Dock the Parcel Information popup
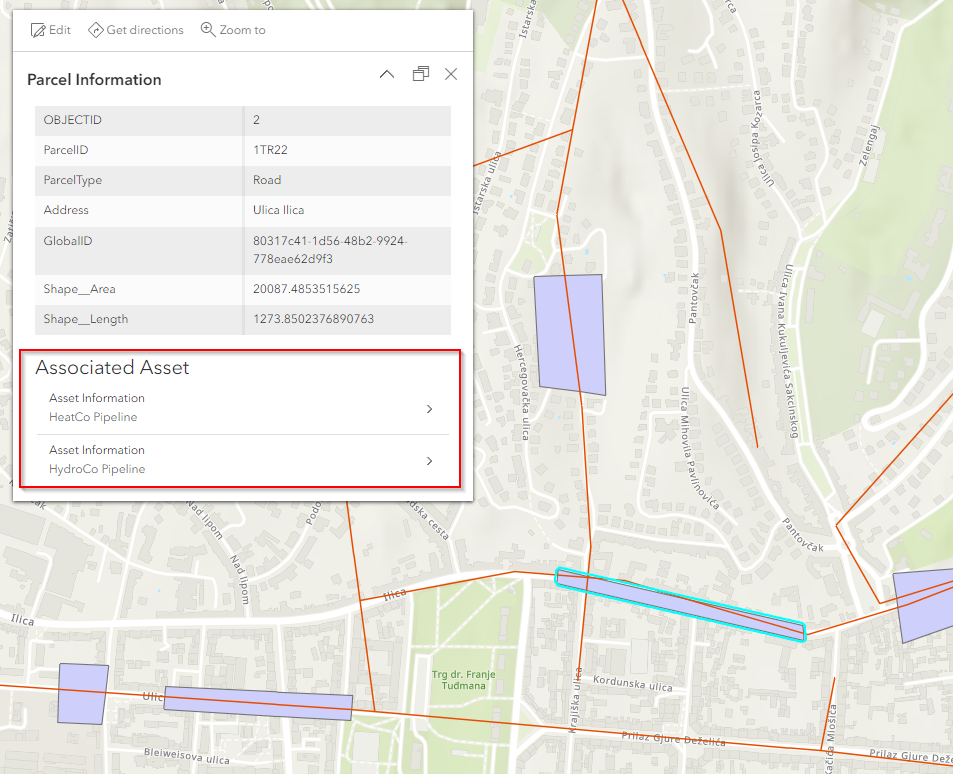 point(420,73)
